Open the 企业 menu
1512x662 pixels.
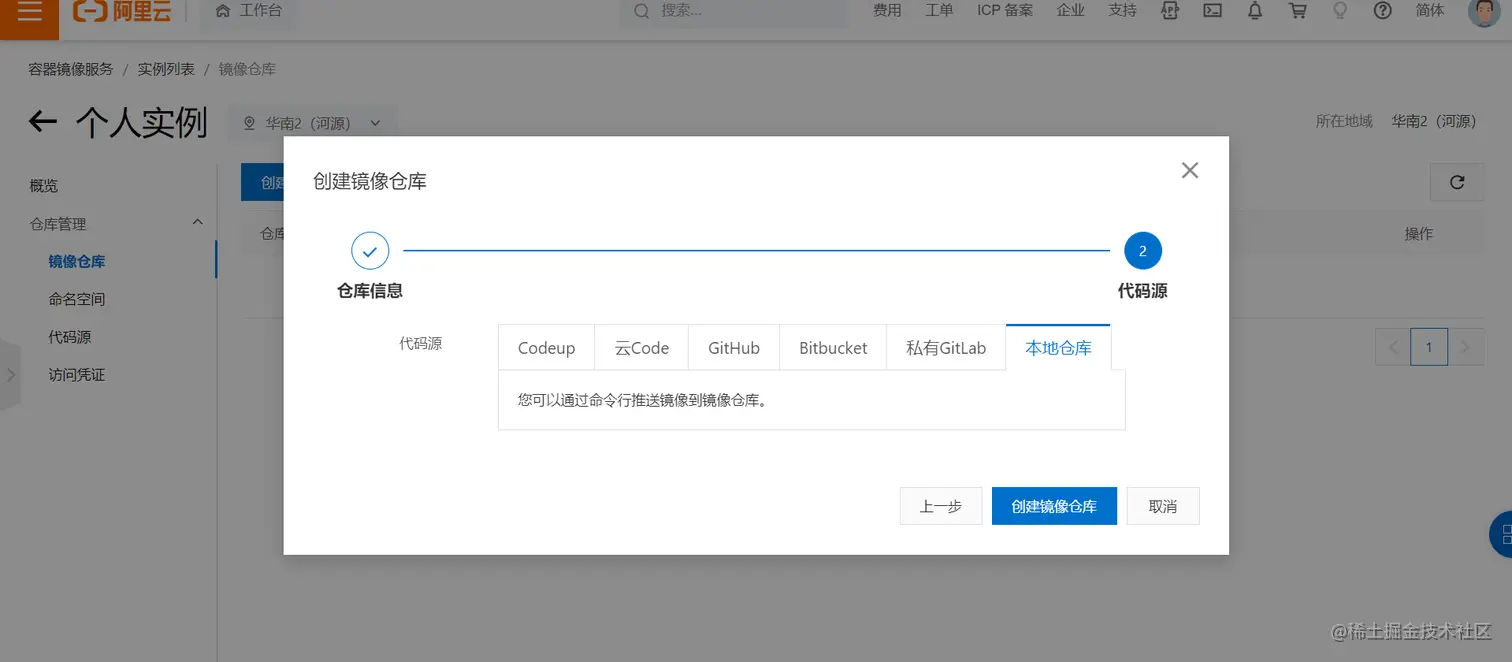tap(1070, 11)
